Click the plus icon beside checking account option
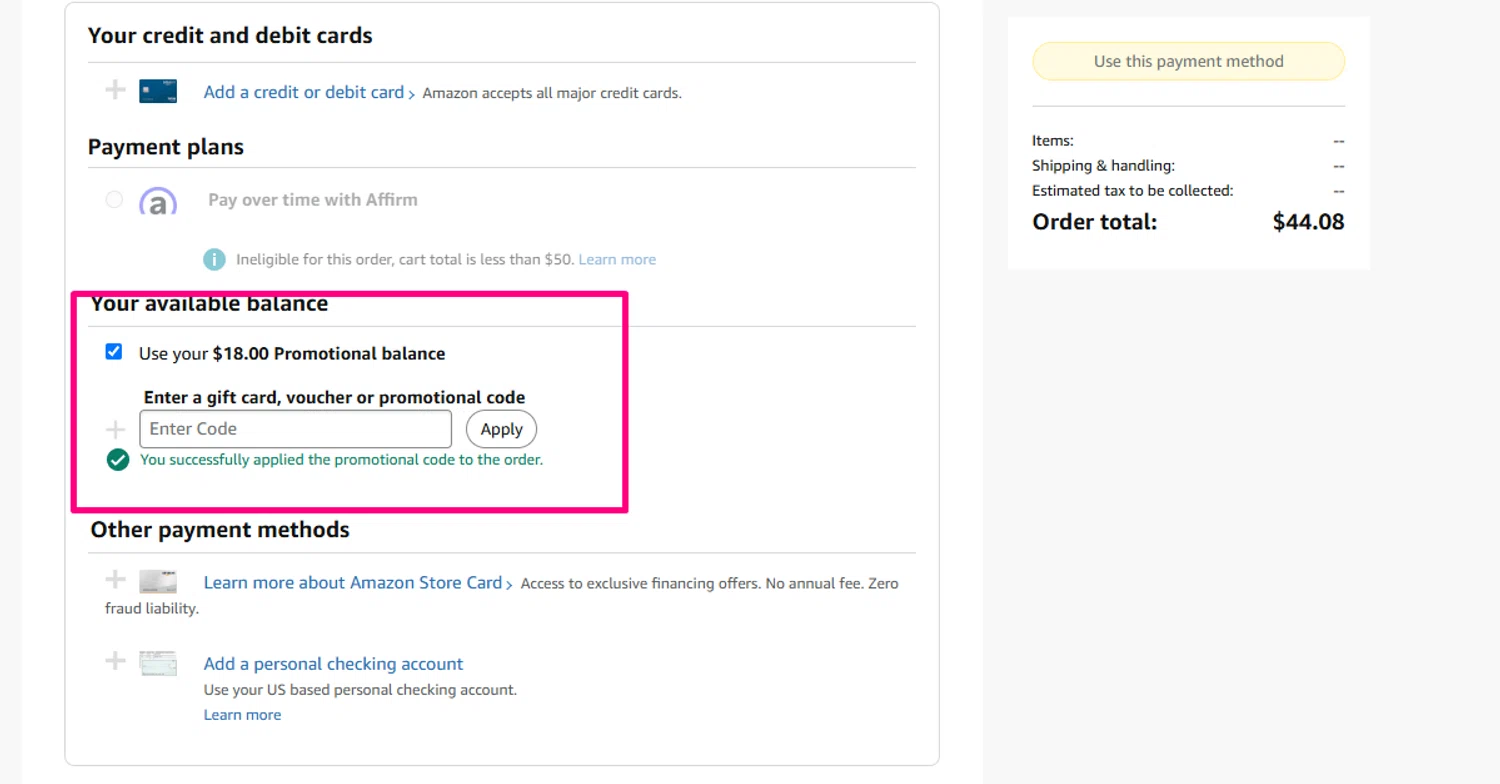The height and width of the screenshot is (784, 1500). [115, 661]
